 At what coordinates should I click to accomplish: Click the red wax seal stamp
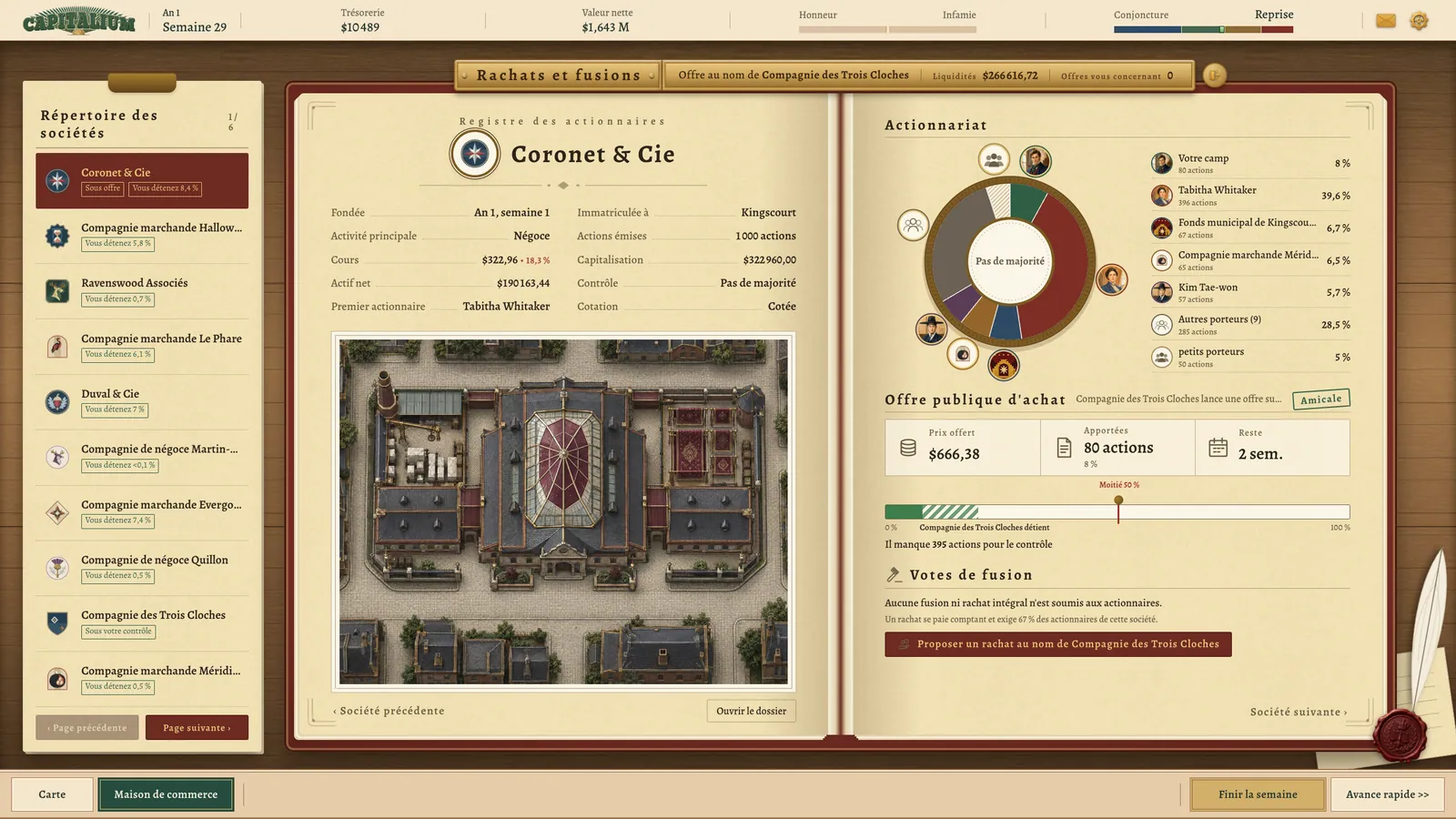point(1400,736)
